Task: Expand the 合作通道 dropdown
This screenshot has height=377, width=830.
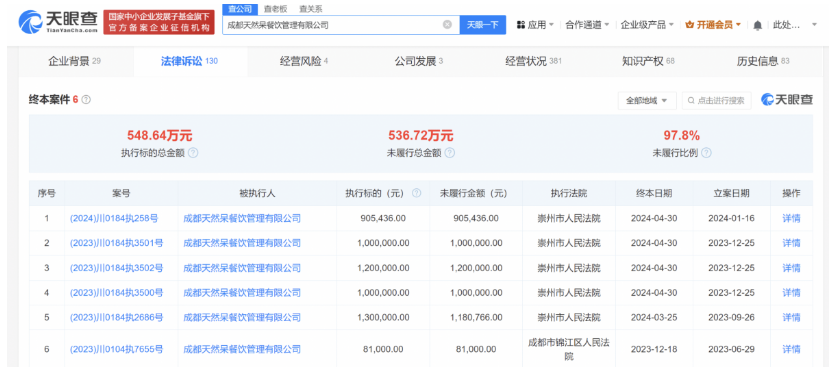Action: [x=587, y=25]
